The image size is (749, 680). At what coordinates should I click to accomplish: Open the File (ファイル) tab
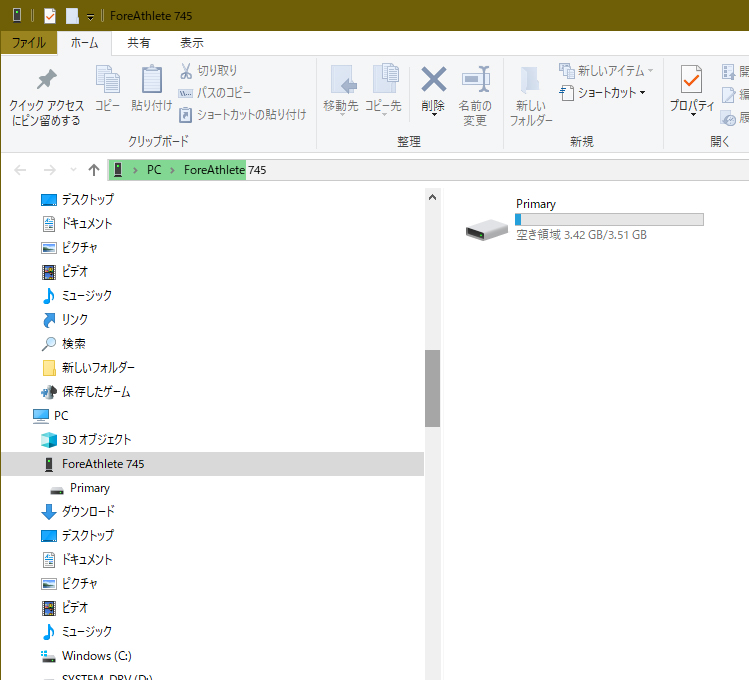[x=29, y=43]
